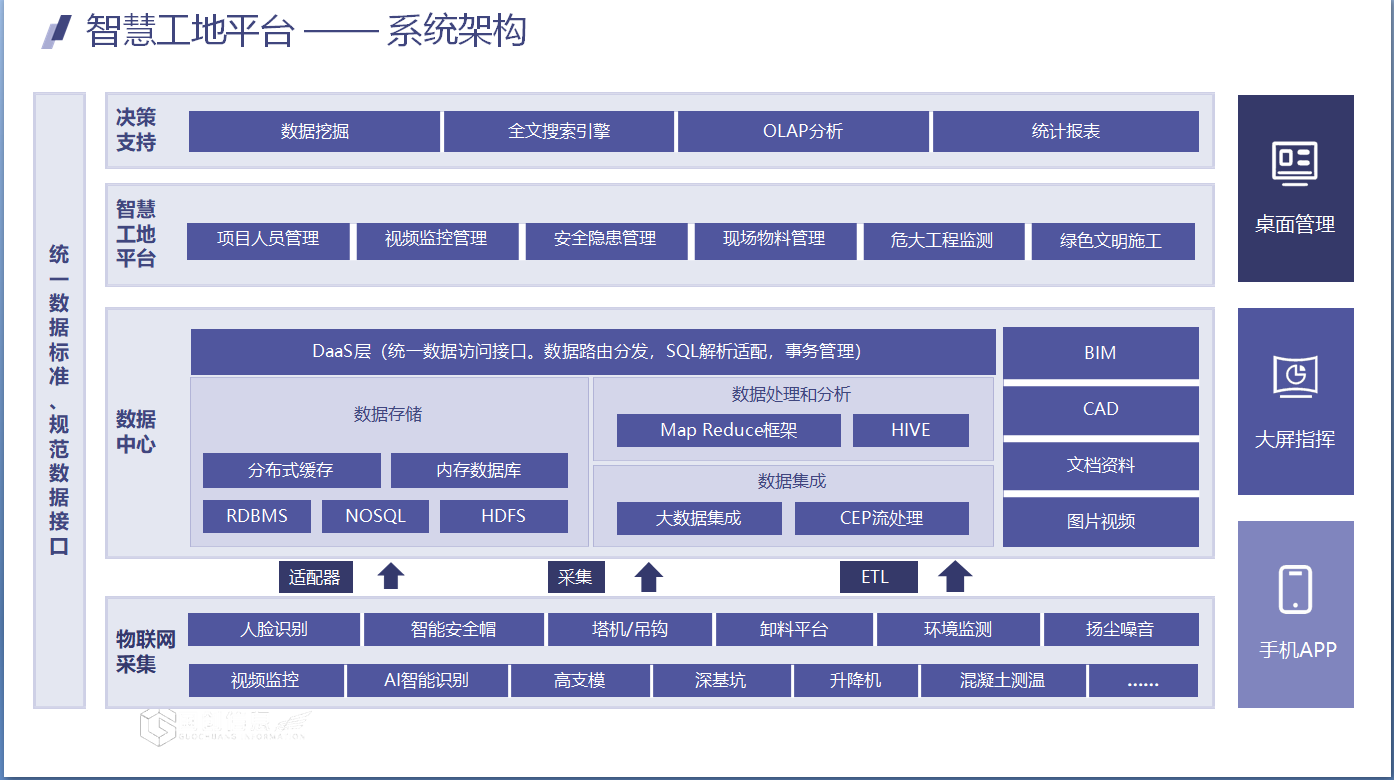Enable the 环境监测 sensor module
This screenshot has height=780, width=1394.
(x=957, y=630)
